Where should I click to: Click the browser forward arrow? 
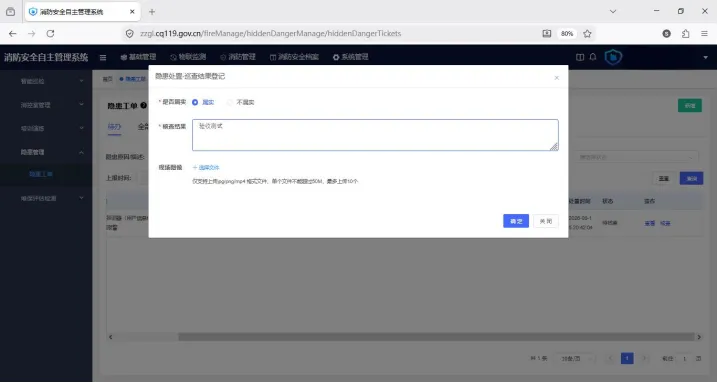click(x=31, y=33)
